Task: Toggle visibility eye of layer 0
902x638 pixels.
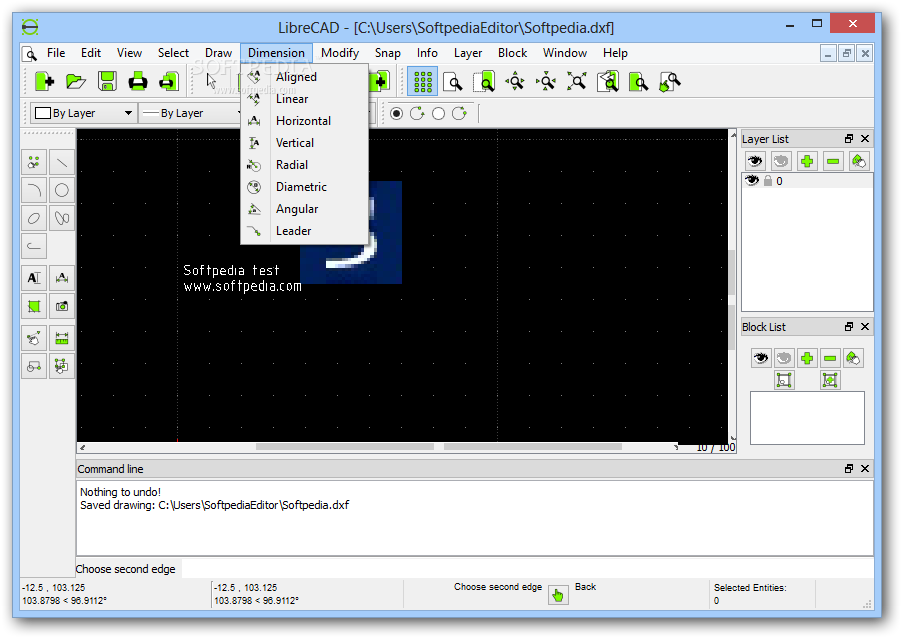Action: pyautogui.click(x=752, y=181)
